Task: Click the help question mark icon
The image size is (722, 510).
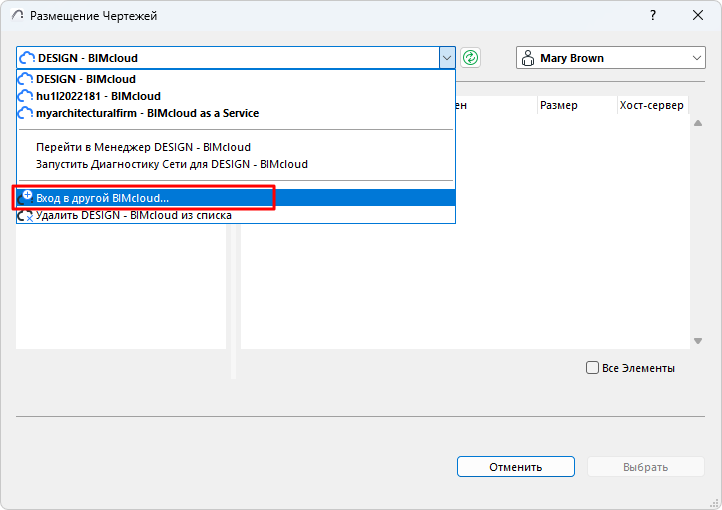Action: [653, 16]
